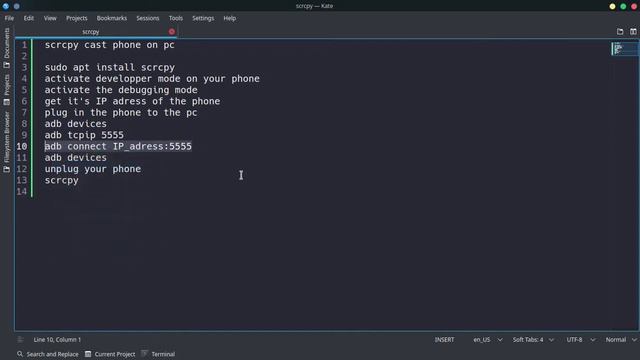Open the UTF-8 encoding dropdown

(x=580, y=340)
